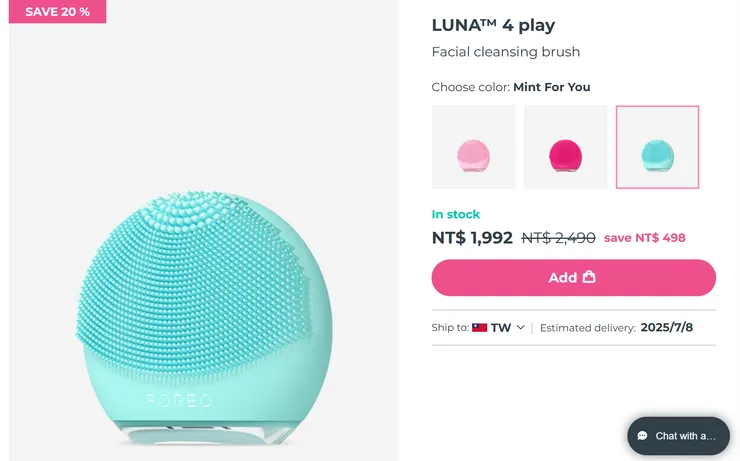The image size is (740, 461).
Task: Click the SAVE 20 % badge
Action: (57, 12)
